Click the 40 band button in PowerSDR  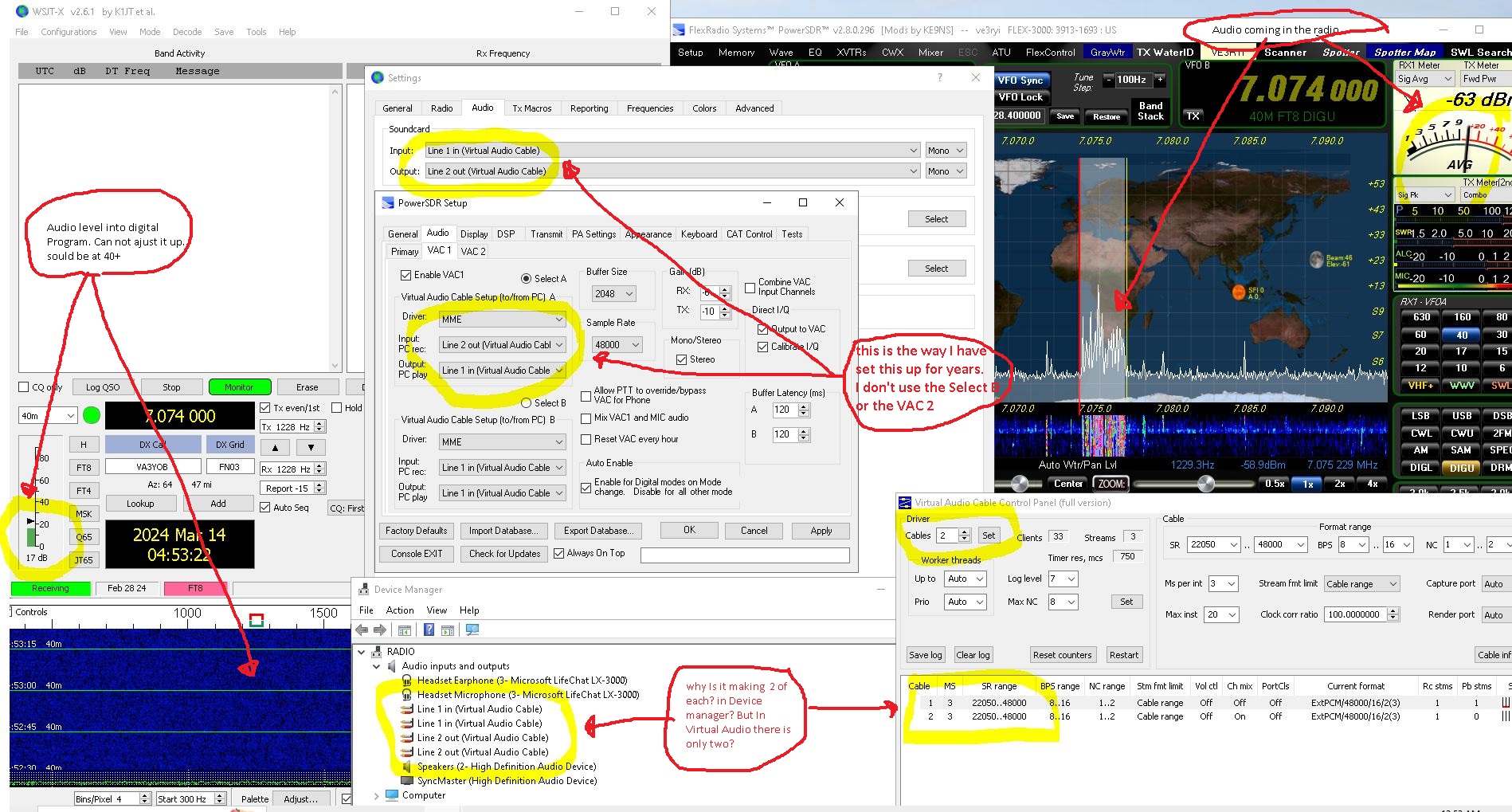click(x=1462, y=335)
